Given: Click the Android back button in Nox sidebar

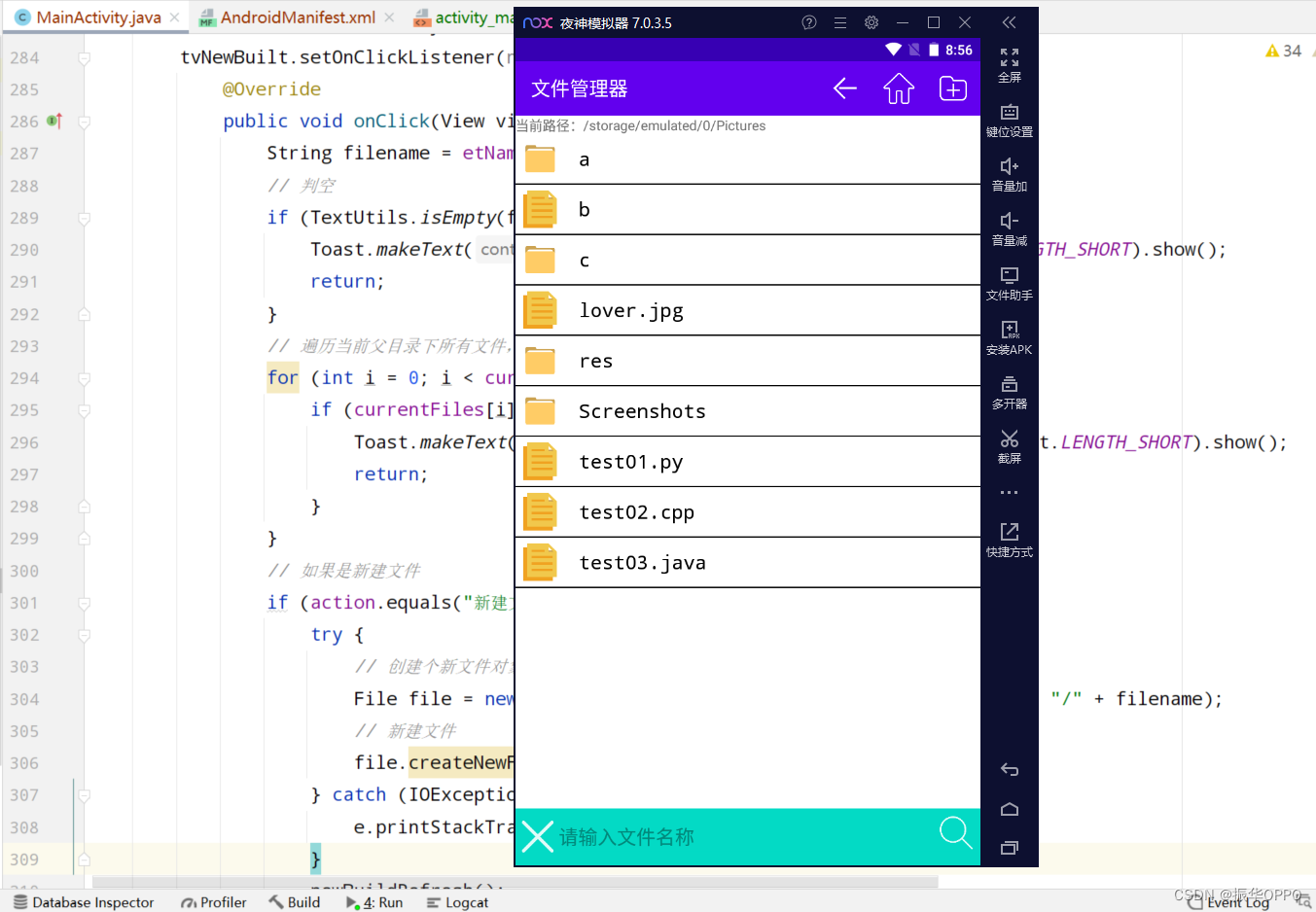Looking at the screenshot, I should (x=1010, y=770).
